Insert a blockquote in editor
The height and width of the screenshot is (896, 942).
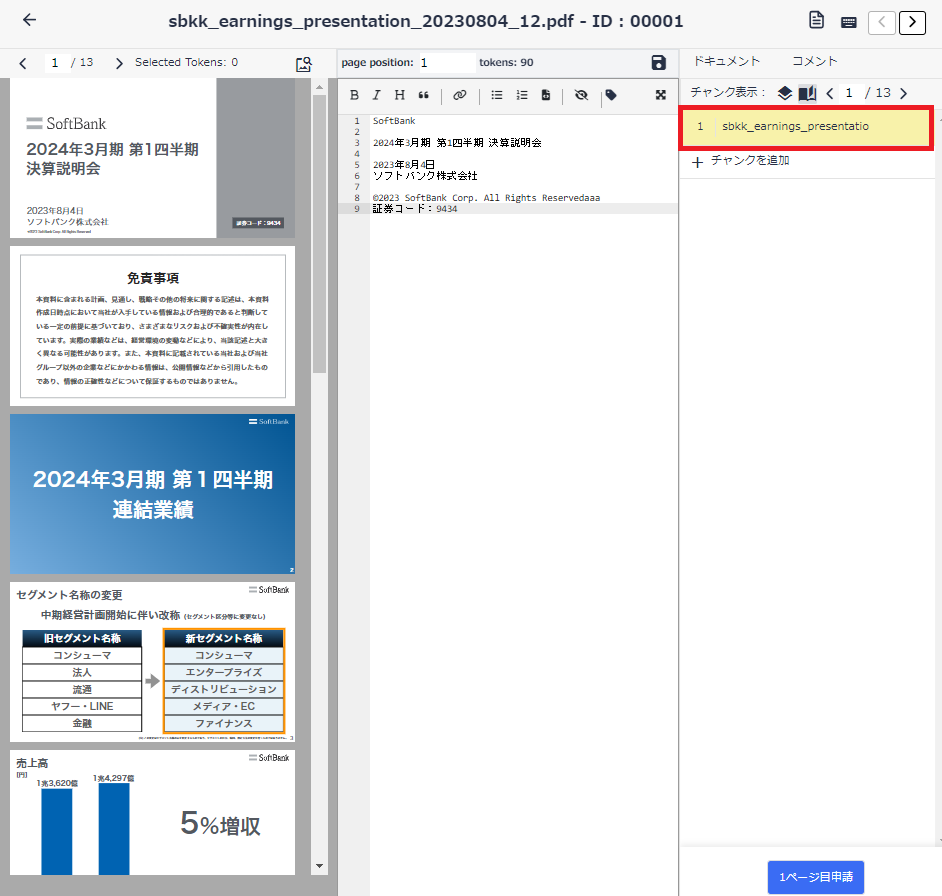click(x=424, y=95)
